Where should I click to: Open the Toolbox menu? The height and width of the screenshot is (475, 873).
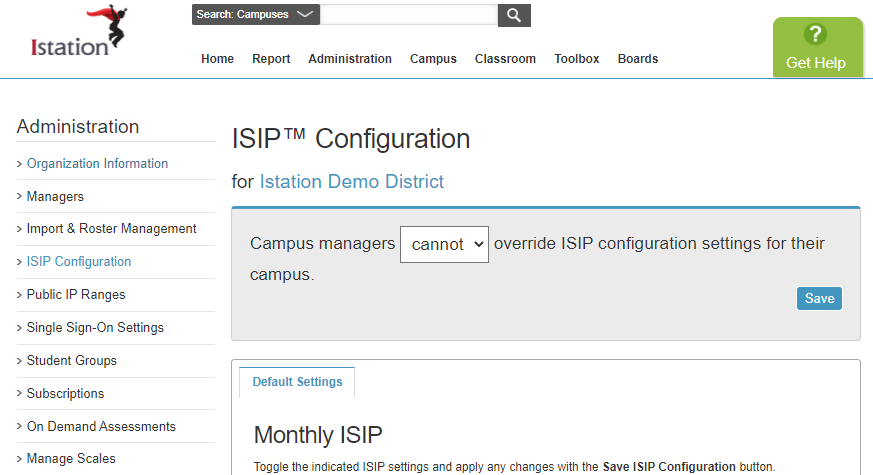(576, 58)
